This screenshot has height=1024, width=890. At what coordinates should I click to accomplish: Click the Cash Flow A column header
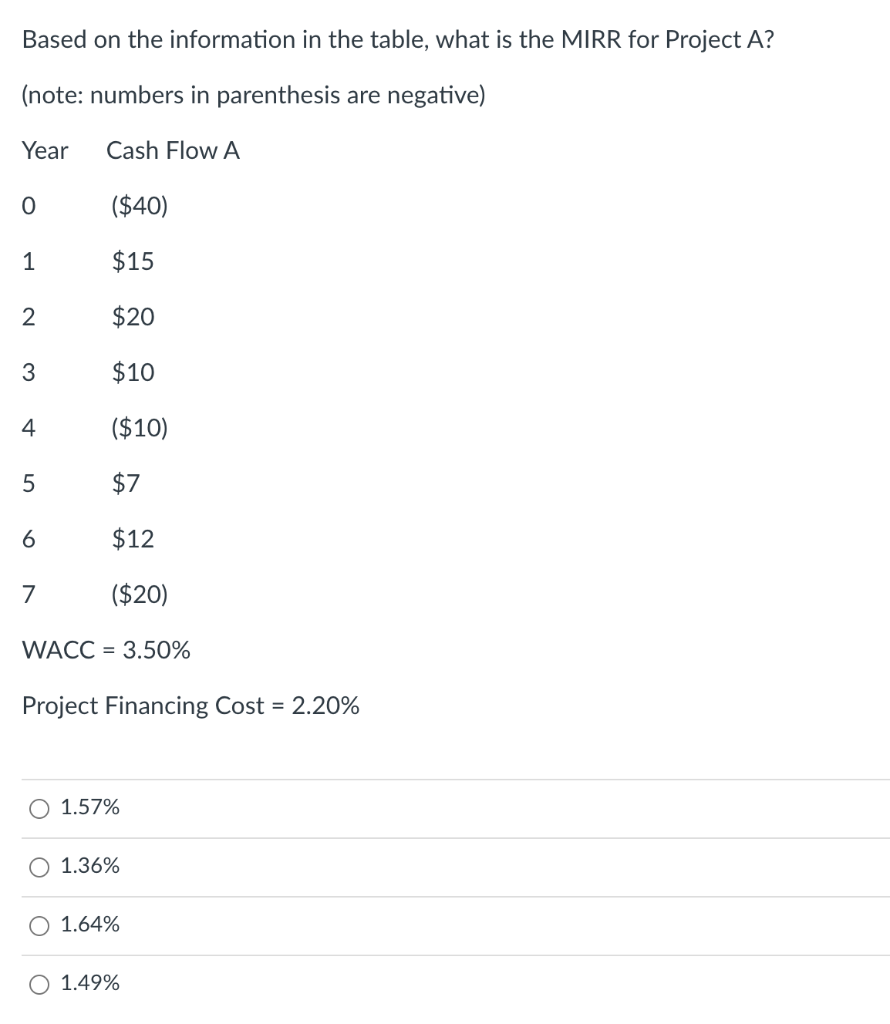173,150
